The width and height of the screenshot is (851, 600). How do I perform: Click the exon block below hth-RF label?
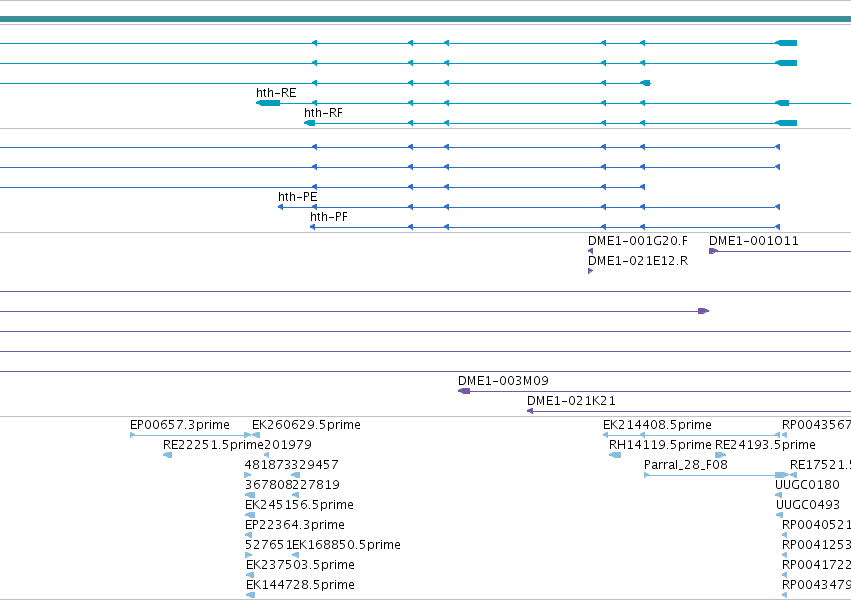tap(309, 123)
